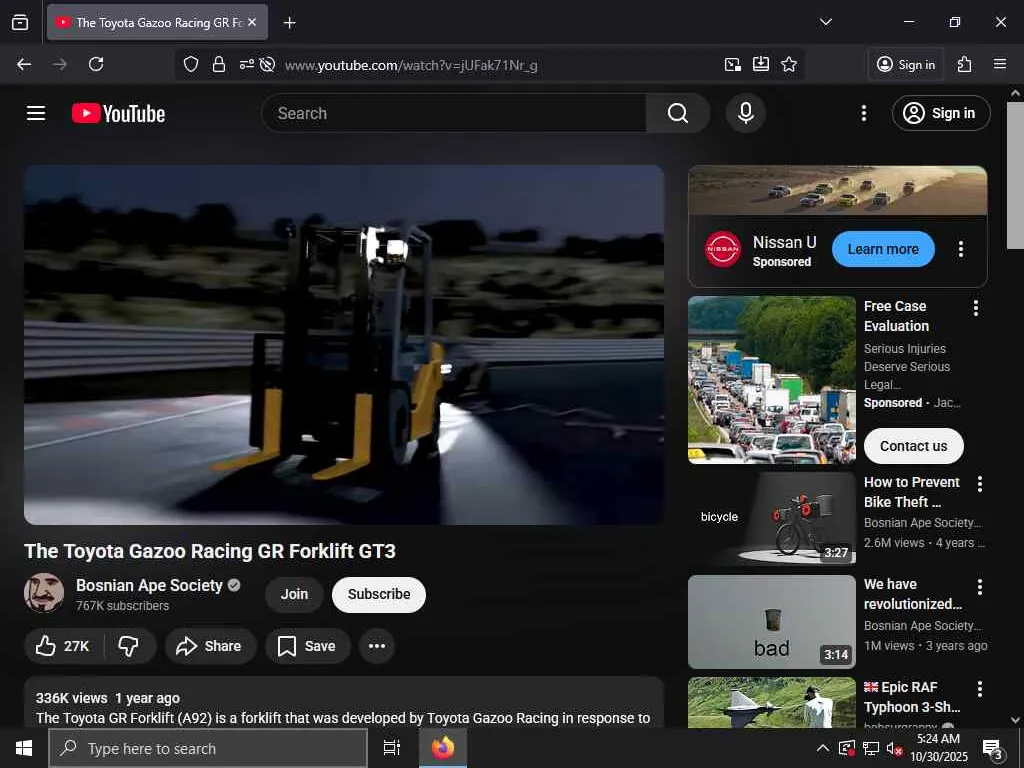1024x768 pixels.
Task: Like the video with thumbs up
Action: [x=63, y=646]
